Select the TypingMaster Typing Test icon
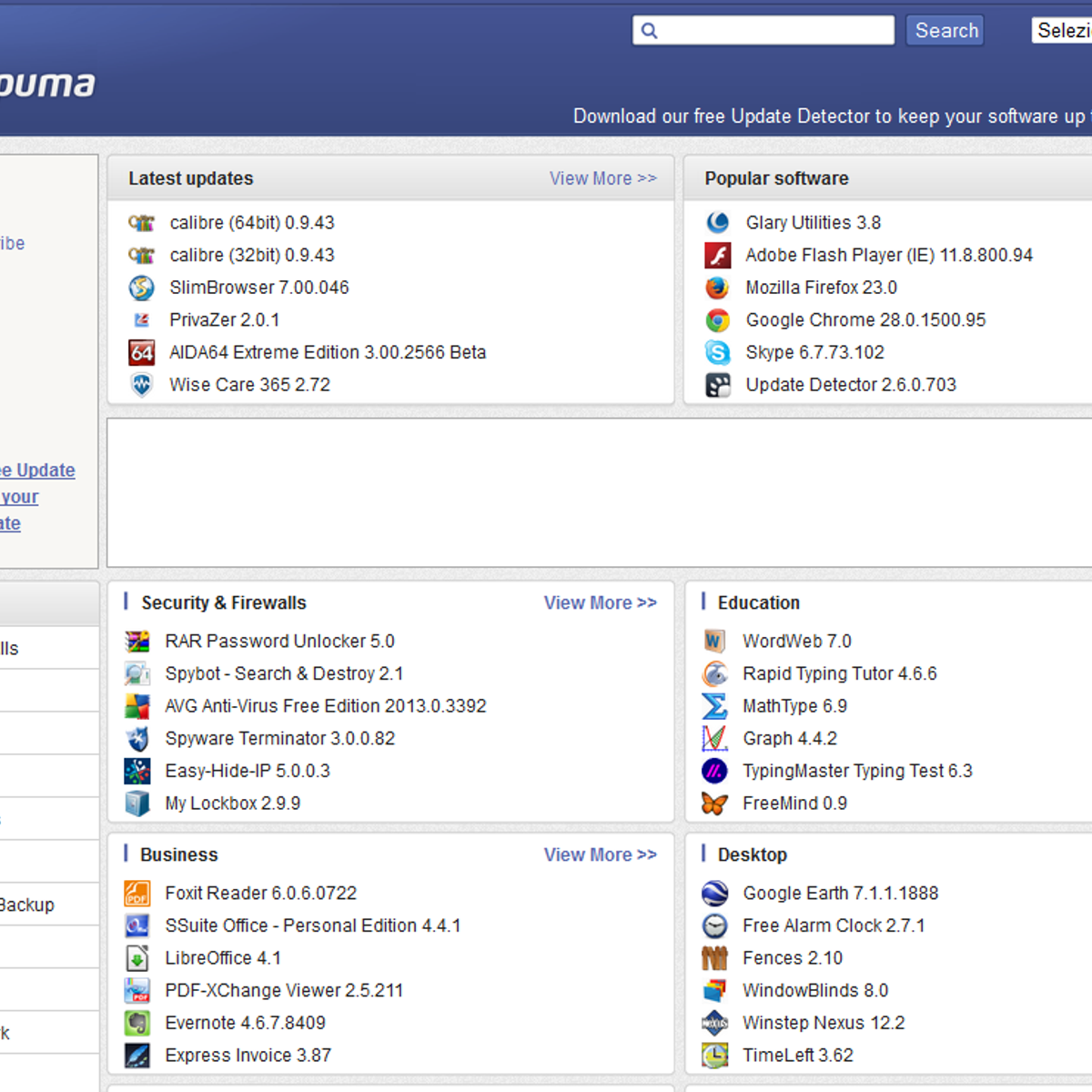 [714, 771]
